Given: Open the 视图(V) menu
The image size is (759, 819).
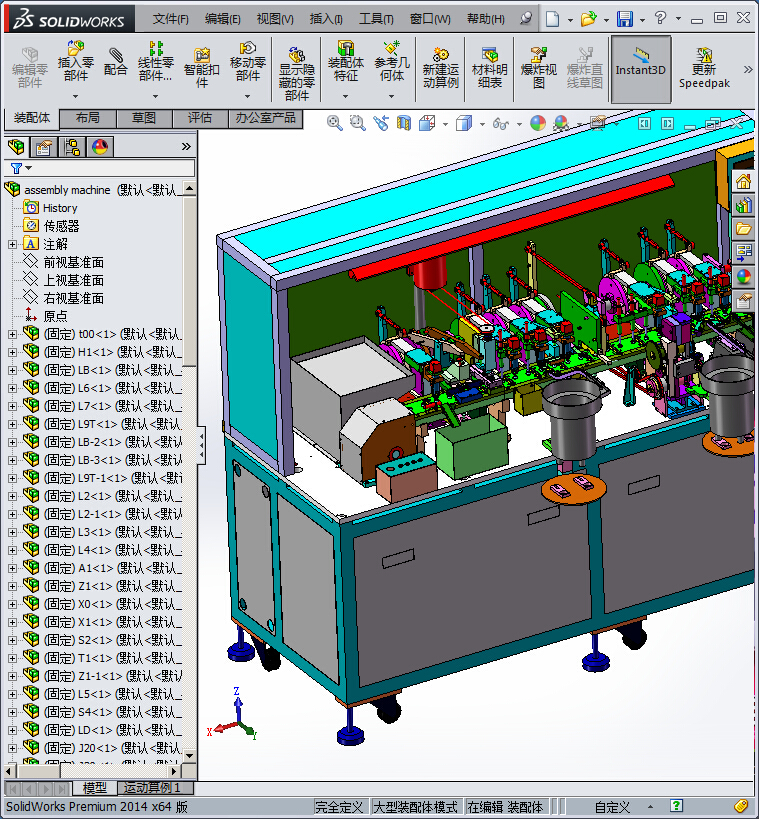Looking at the screenshot, I should tap(275, 19).
